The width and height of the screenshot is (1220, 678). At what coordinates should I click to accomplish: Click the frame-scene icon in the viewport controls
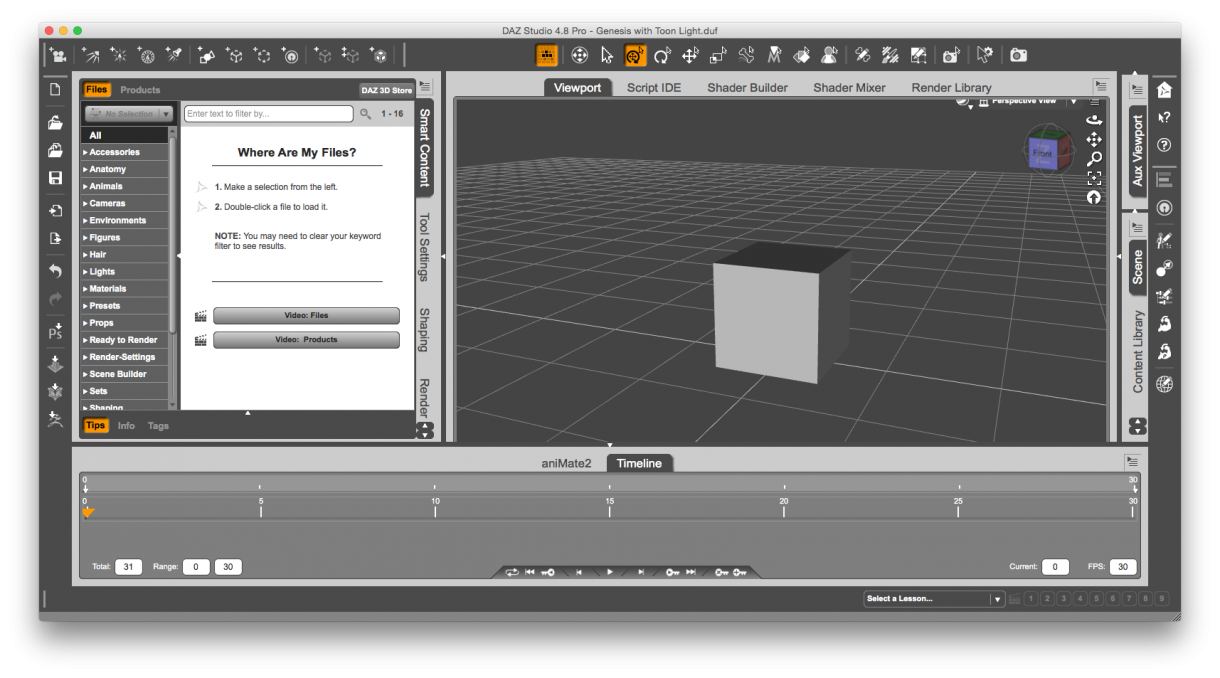[1094, 177]
